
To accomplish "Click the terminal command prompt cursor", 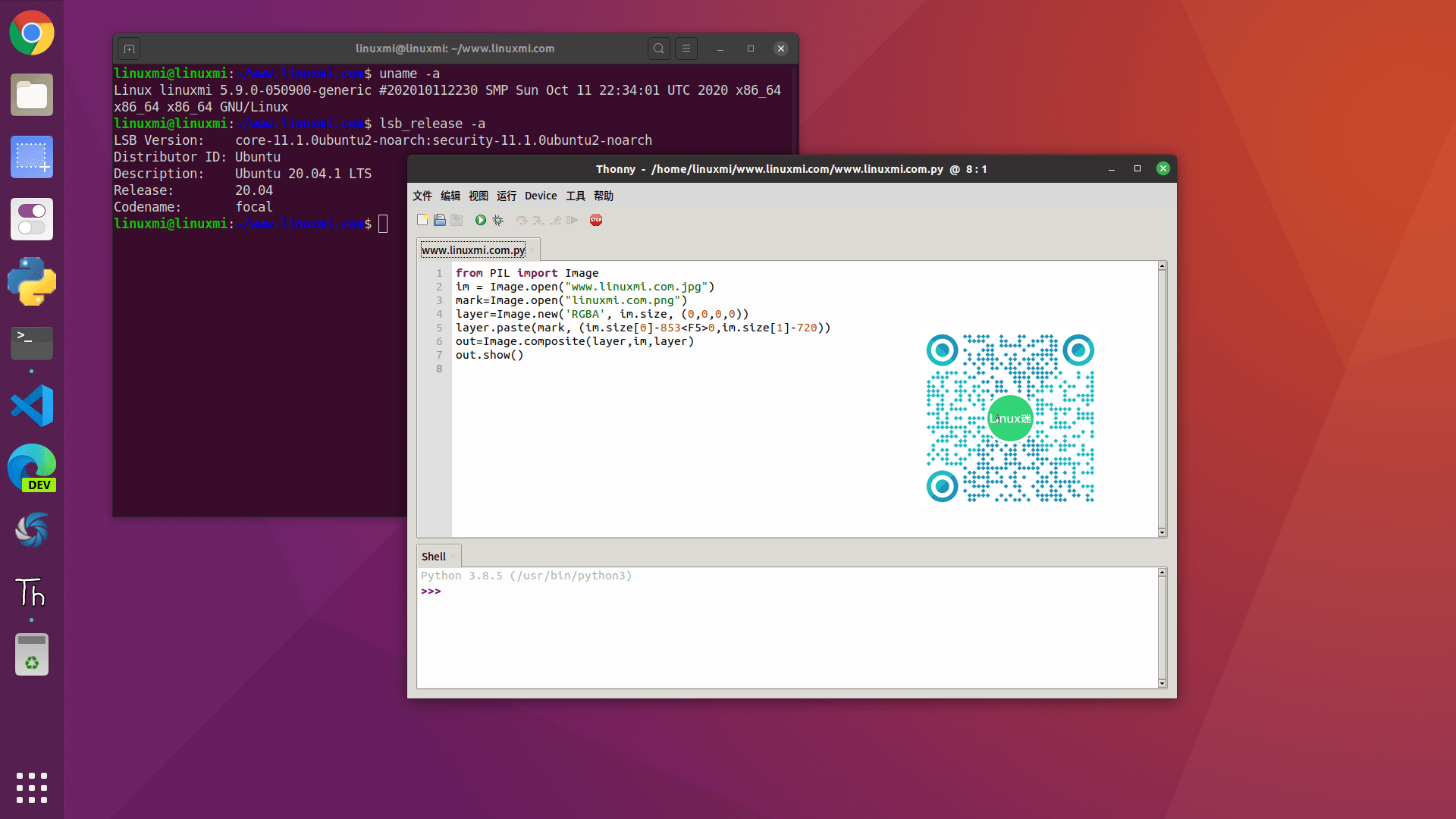I will point(383,224).
